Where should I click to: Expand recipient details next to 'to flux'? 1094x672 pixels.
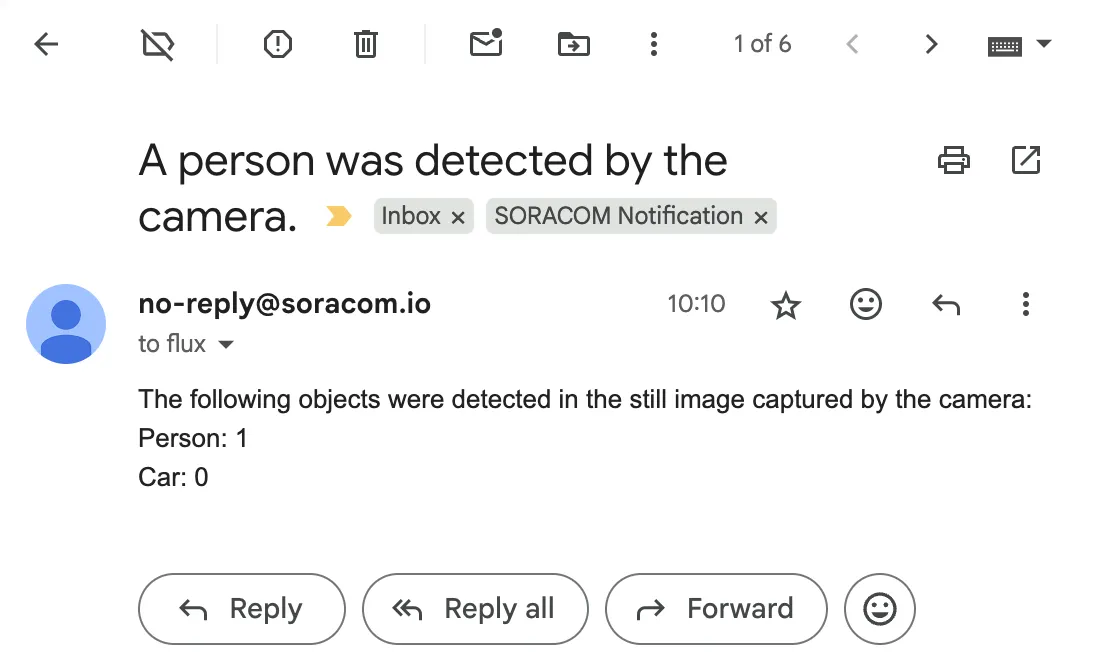pos(226,344)
